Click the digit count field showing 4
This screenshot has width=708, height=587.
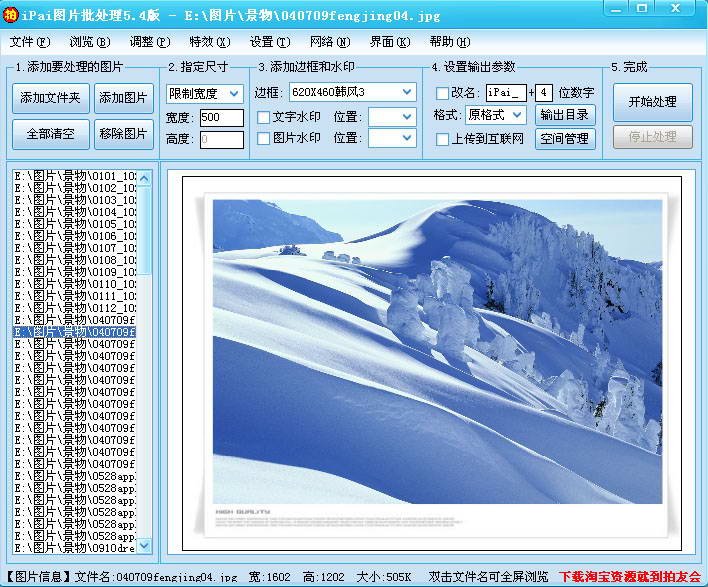[x=544, y=93]
